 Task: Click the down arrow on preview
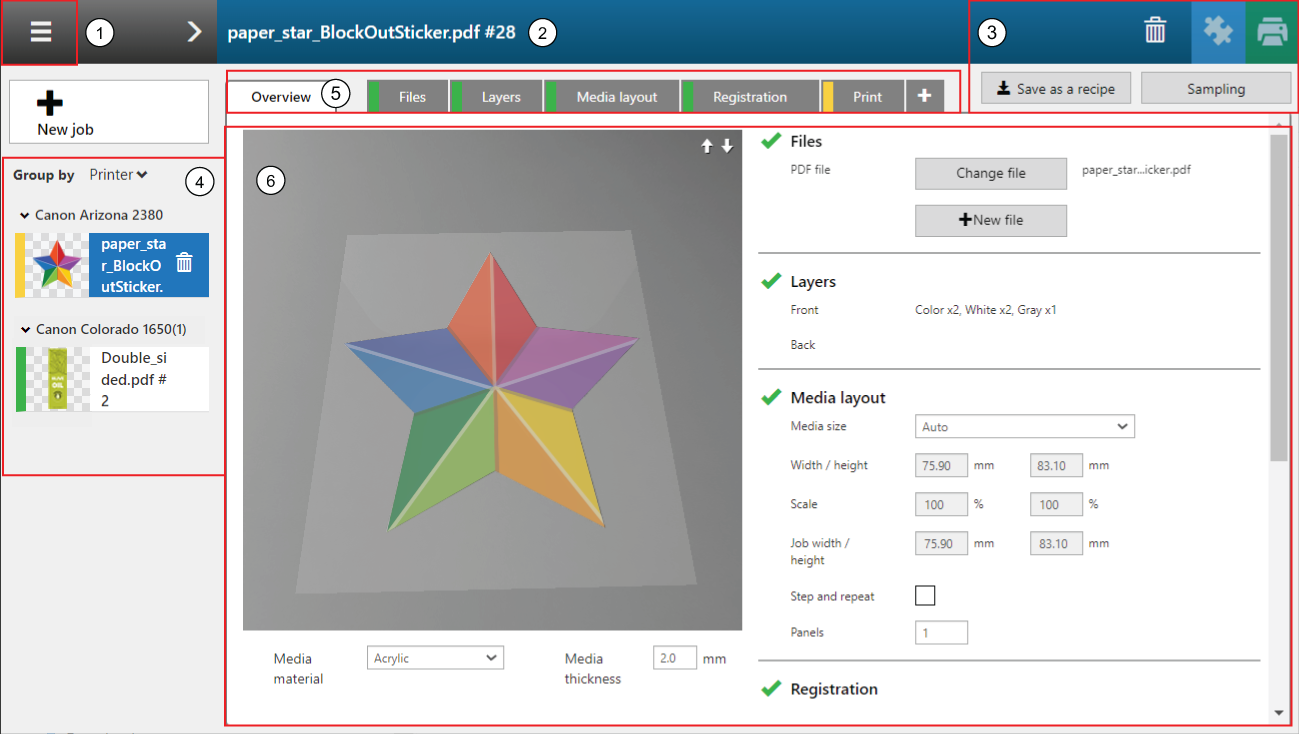point(727,146)
